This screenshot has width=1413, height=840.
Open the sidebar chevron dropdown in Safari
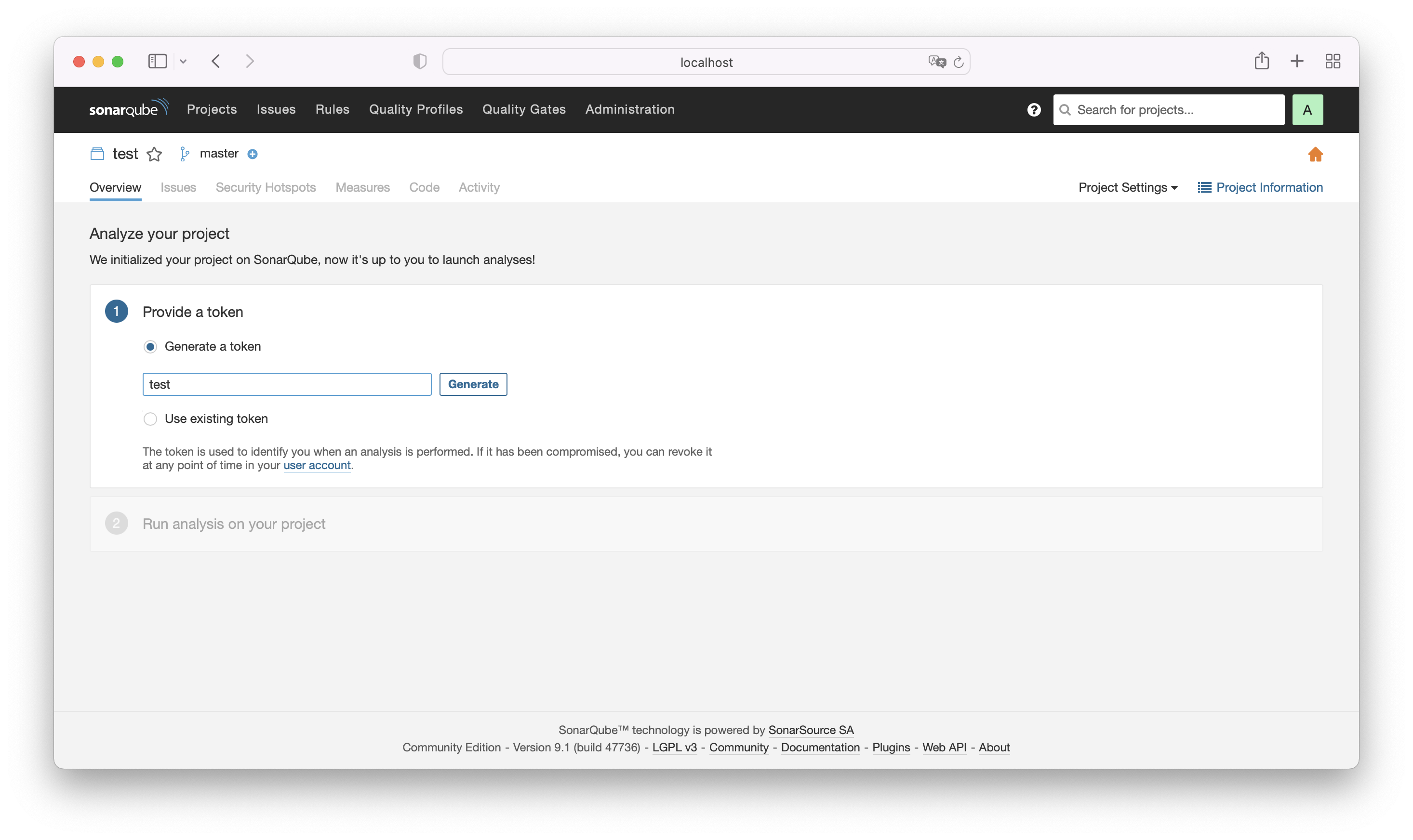coord(183,61)
